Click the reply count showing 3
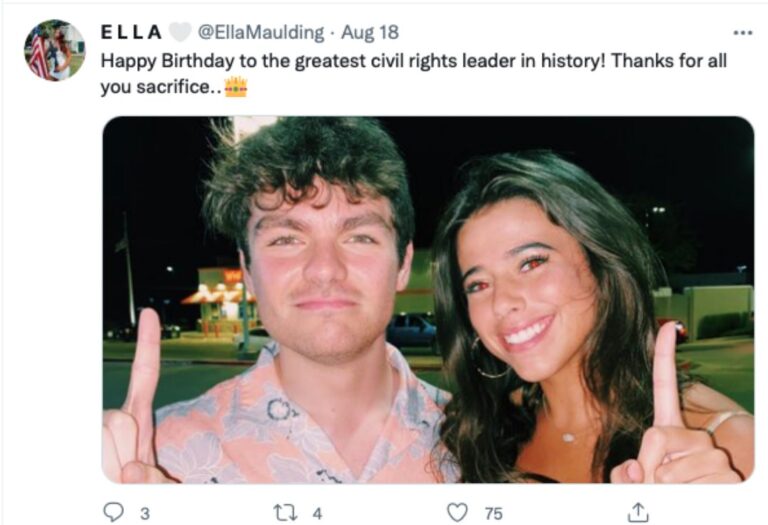The height and width of the screenshot is (525, 768). point(144,513)
